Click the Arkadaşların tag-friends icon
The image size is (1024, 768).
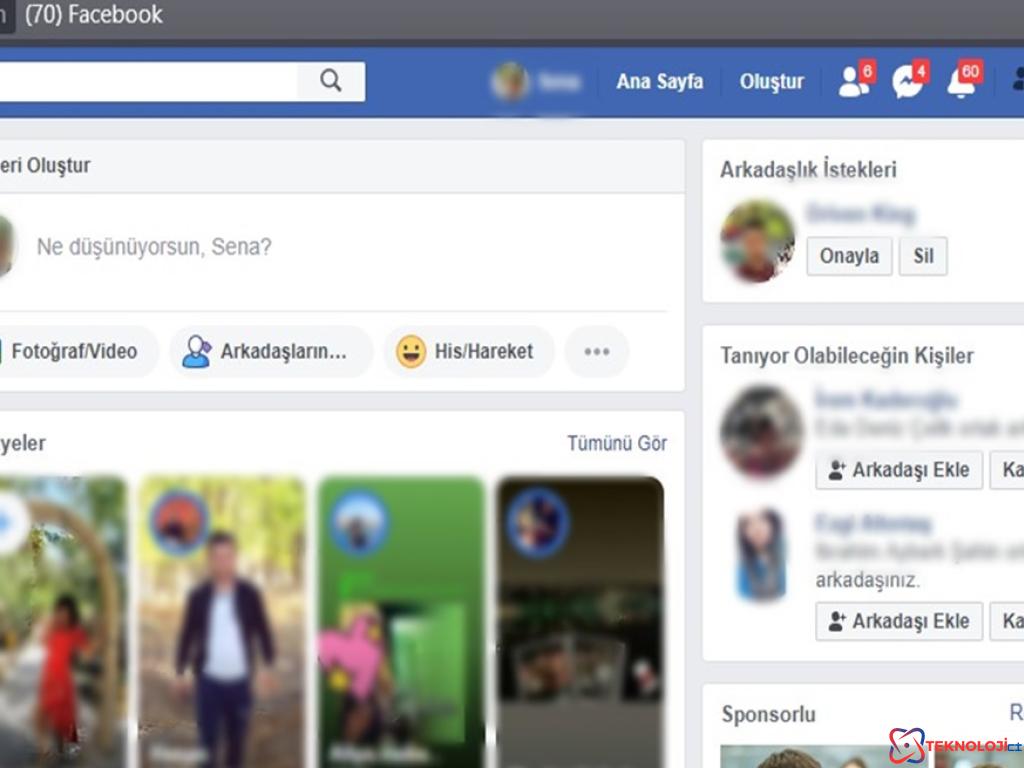[198, 351]
